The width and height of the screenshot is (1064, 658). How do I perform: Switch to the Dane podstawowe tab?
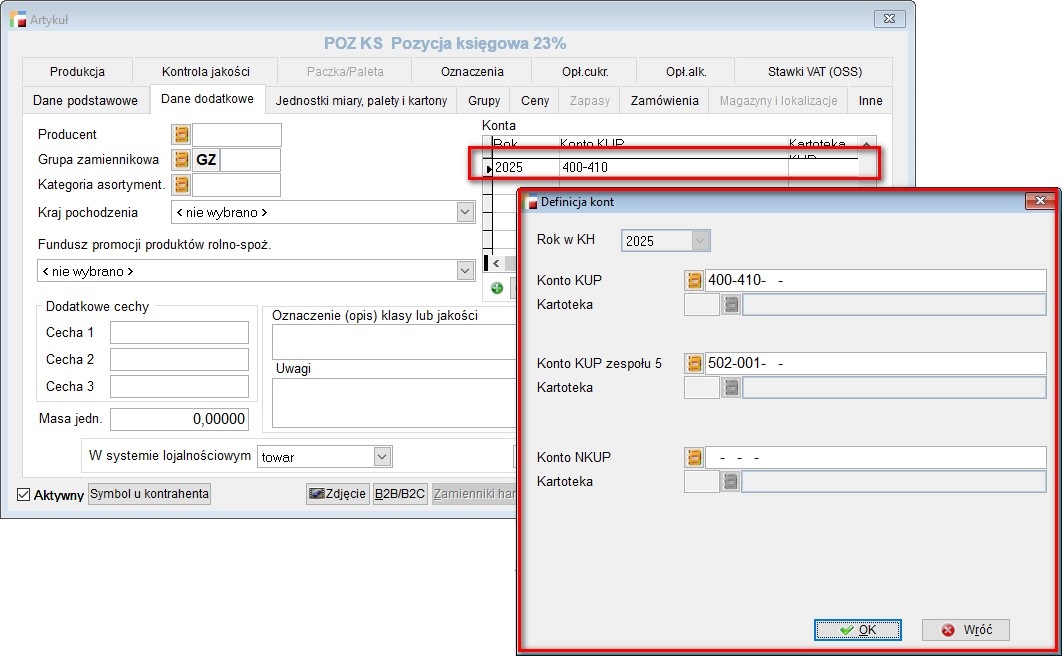(x=85, y=101)
